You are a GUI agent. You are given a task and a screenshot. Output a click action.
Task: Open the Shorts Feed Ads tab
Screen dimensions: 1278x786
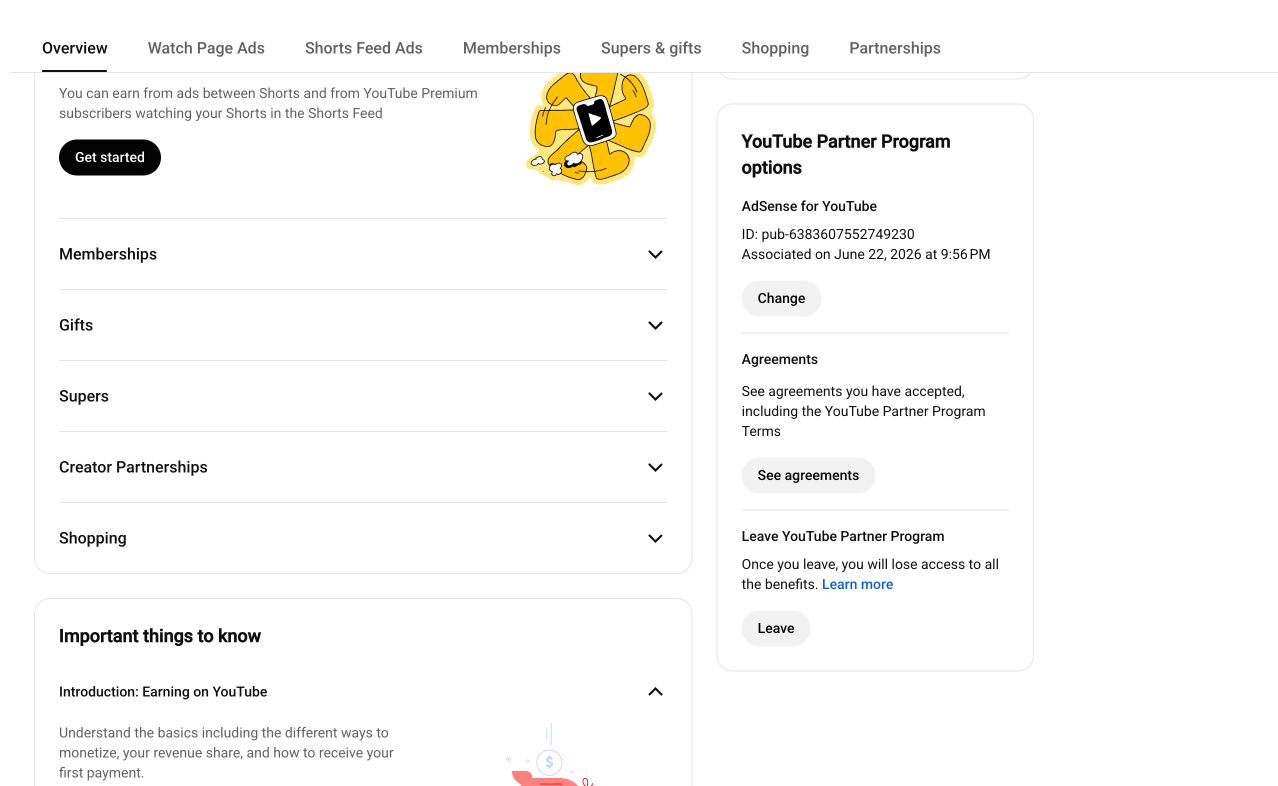(x=364, y=48)
